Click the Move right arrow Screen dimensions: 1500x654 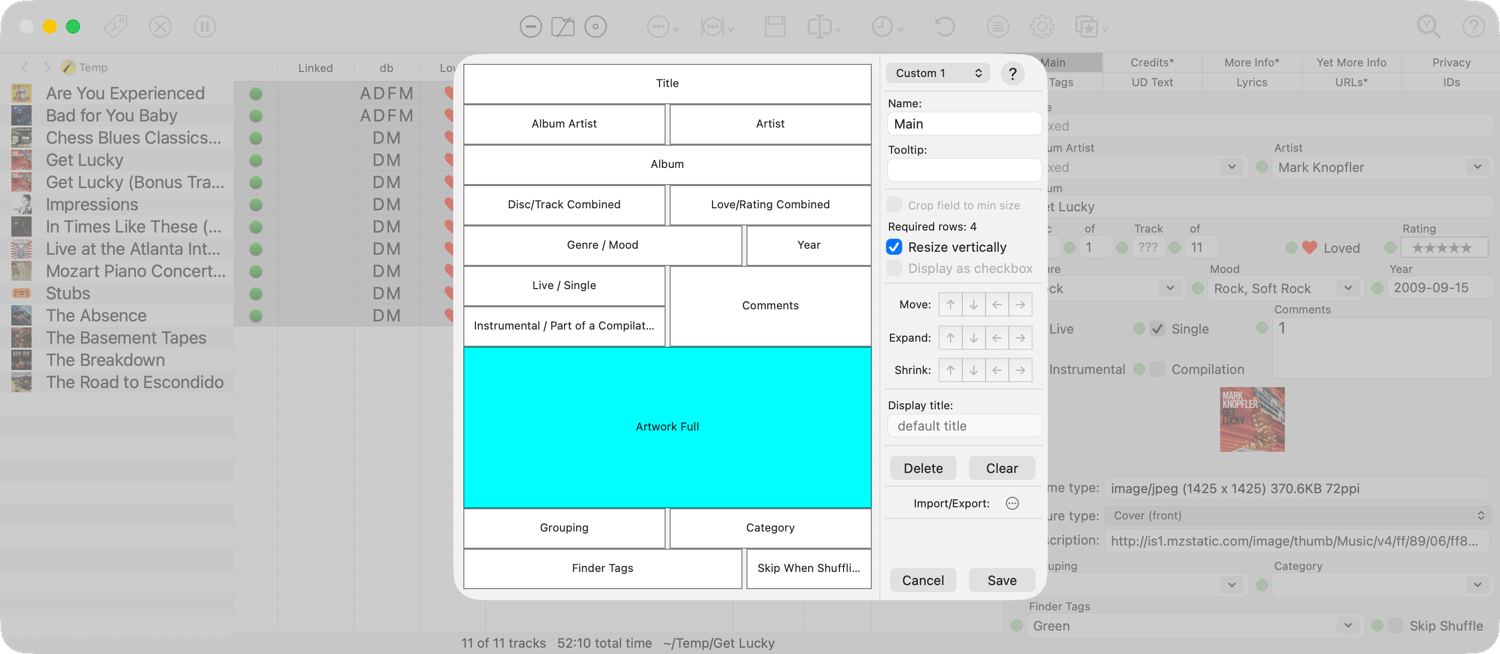(1020, 304)
